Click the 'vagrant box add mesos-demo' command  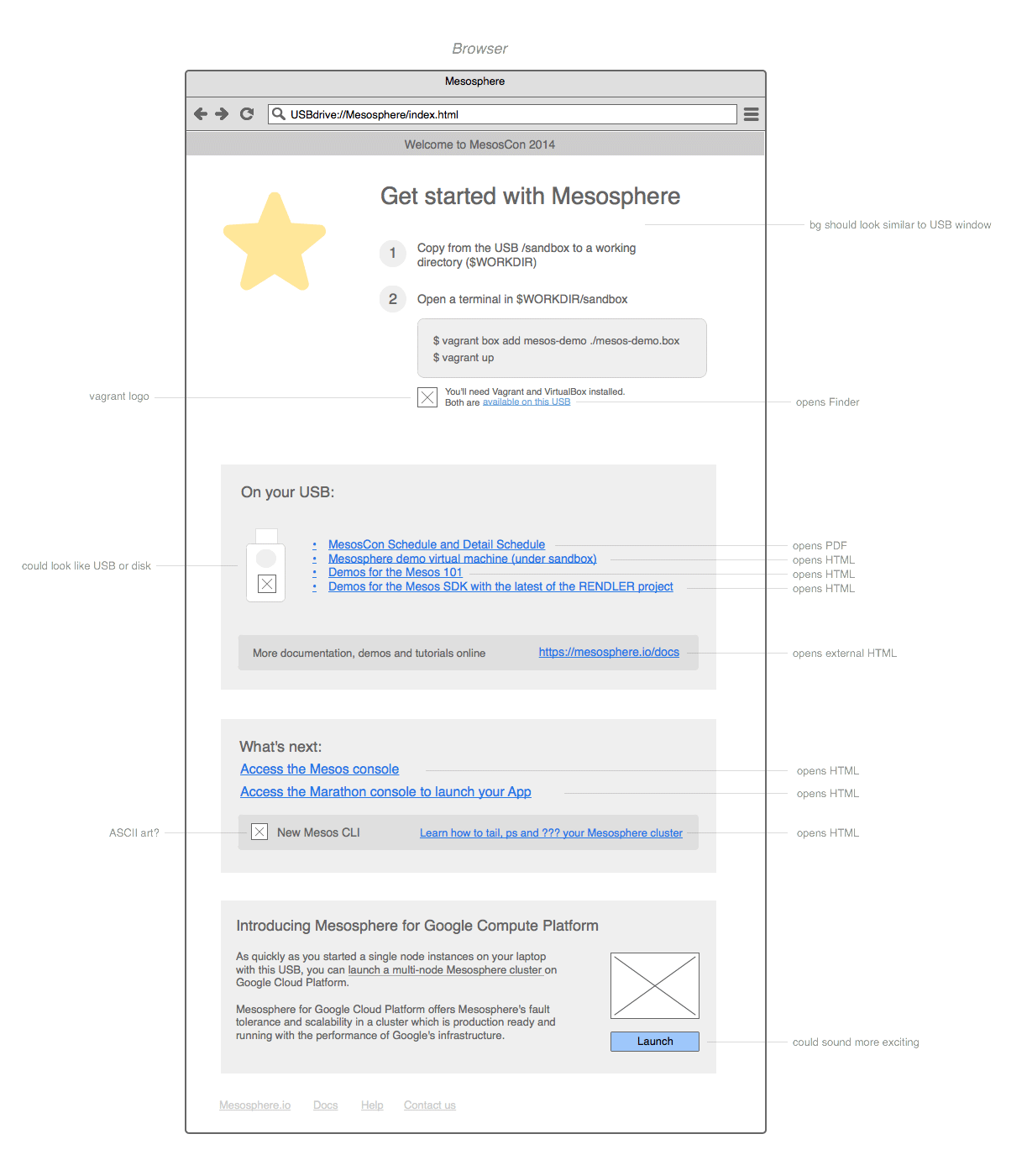point(556,340)
